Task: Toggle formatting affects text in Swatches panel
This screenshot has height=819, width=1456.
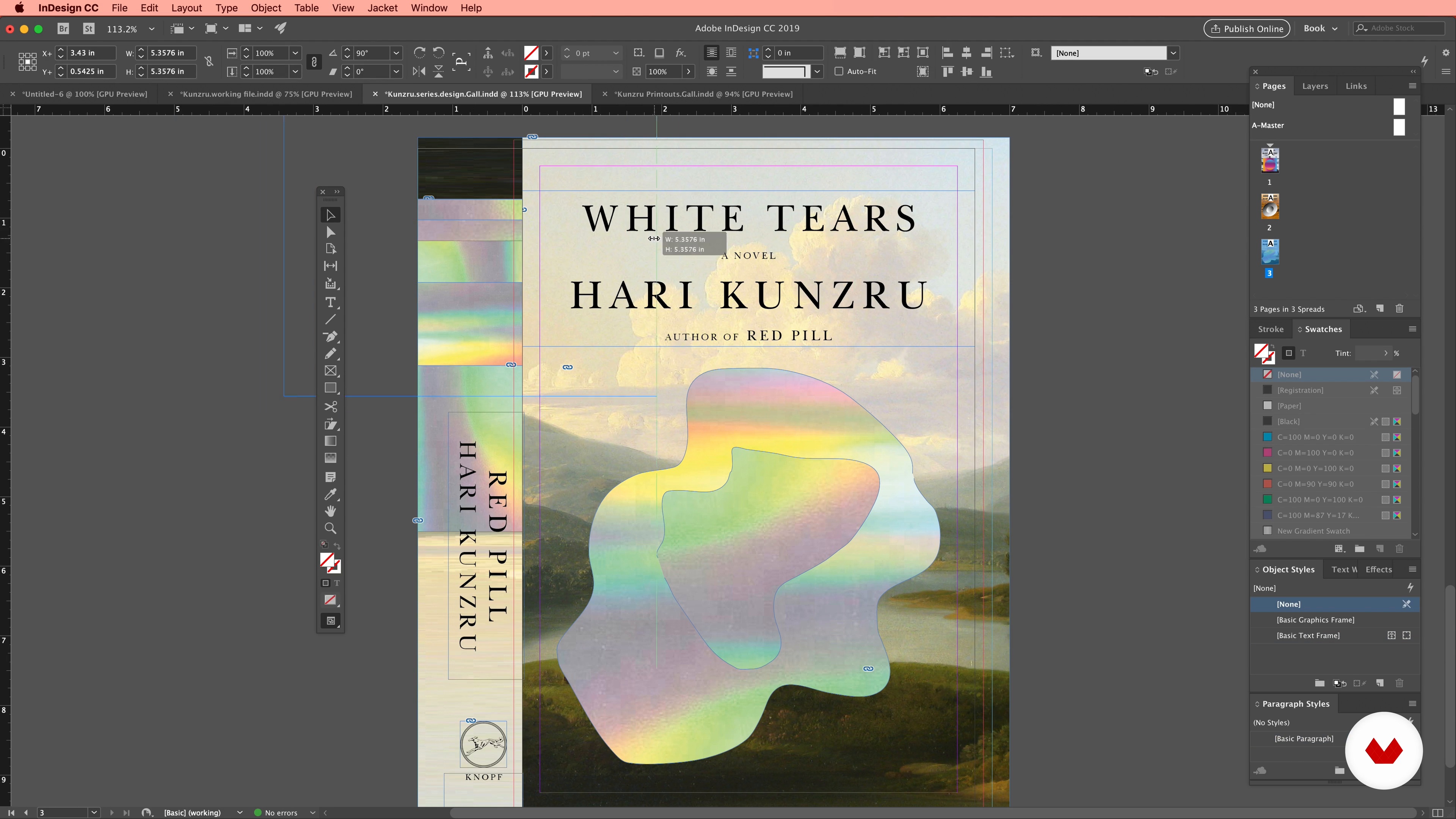Action: coord(1303,353)
